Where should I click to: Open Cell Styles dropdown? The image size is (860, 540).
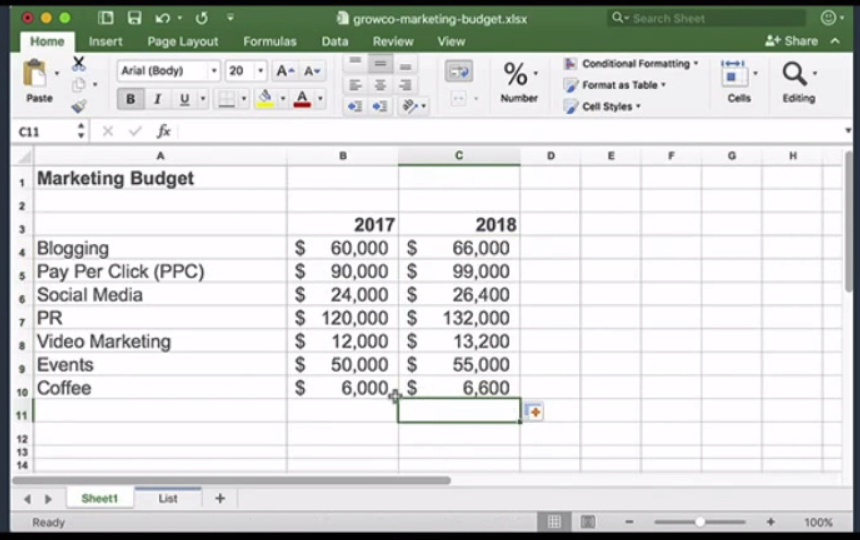pos(602,106)
